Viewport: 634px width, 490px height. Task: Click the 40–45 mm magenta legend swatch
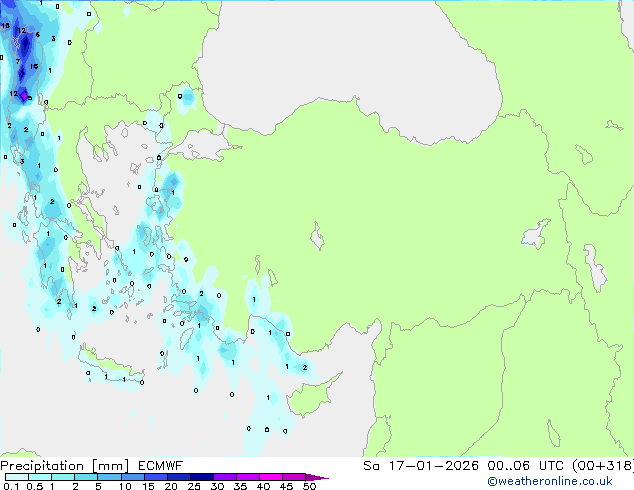[x=271, y=477]
